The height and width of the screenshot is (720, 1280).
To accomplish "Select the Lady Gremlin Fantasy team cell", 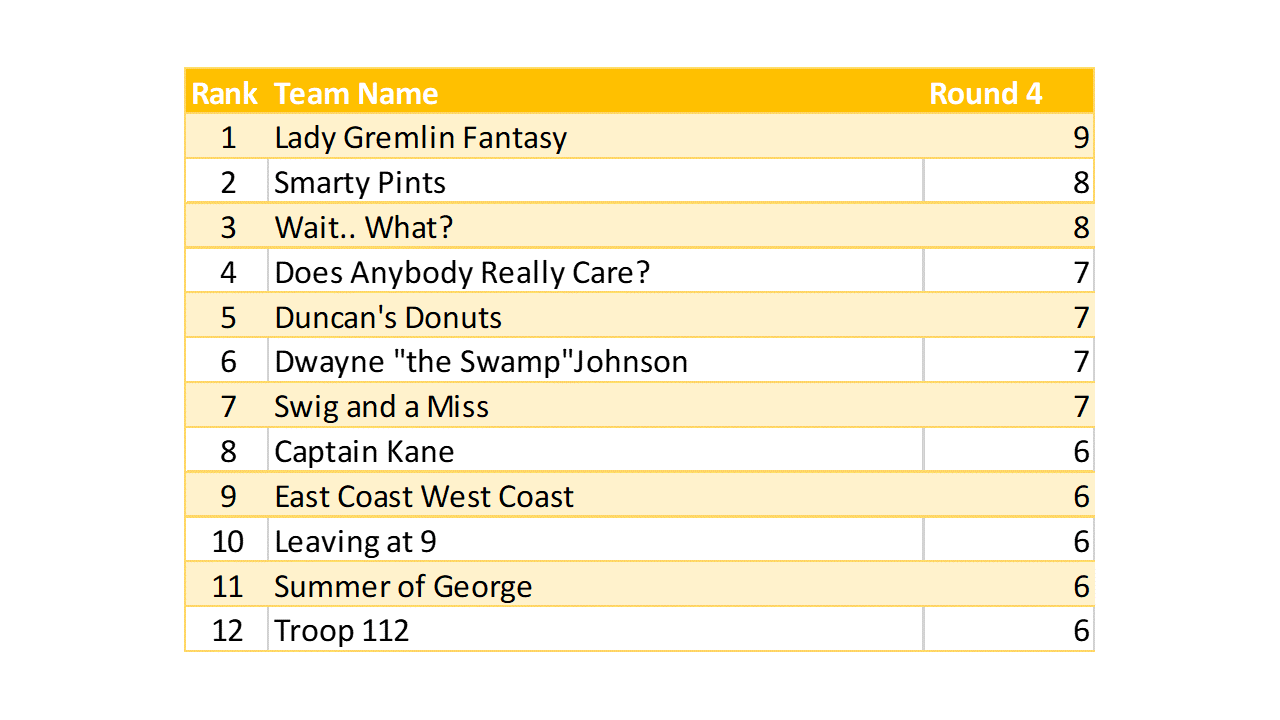I will (420, 137).
